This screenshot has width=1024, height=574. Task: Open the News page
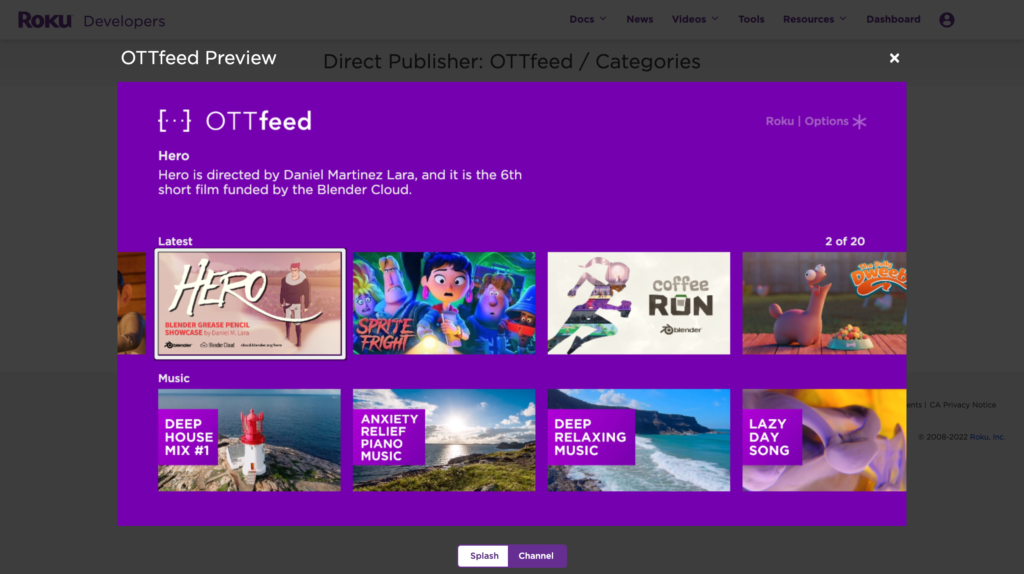pos(639,19)
